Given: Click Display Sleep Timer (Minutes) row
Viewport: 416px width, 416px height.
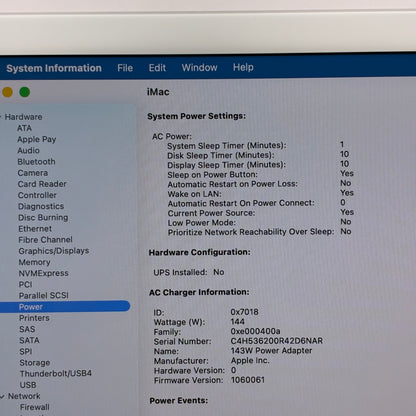Looking at the screenshot, I should [258, 165].
